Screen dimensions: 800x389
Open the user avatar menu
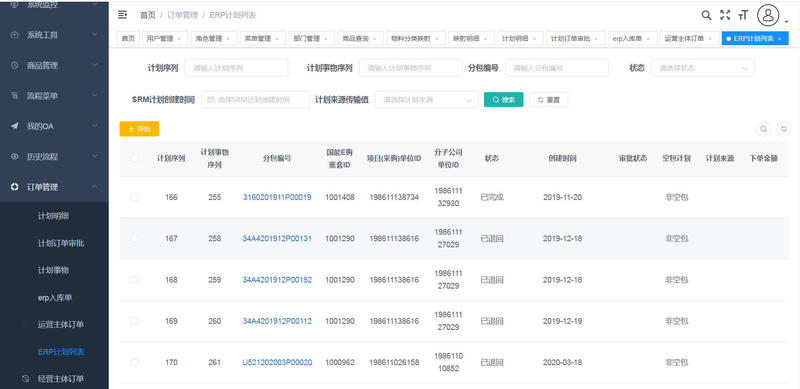click(768, 15)
